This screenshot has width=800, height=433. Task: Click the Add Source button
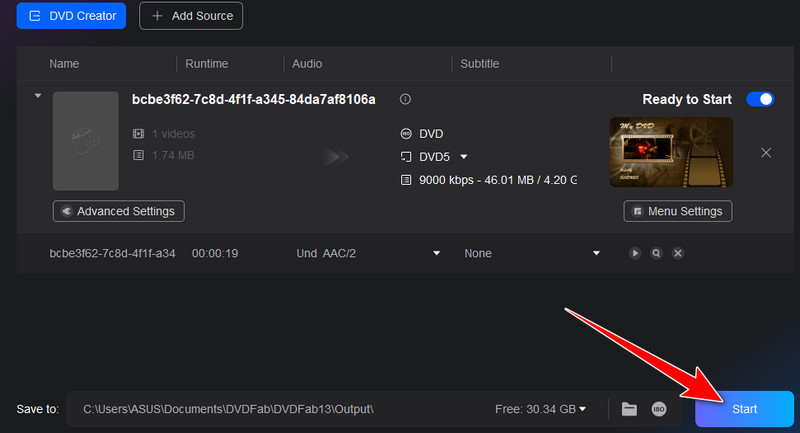click(x=191, y=16)
